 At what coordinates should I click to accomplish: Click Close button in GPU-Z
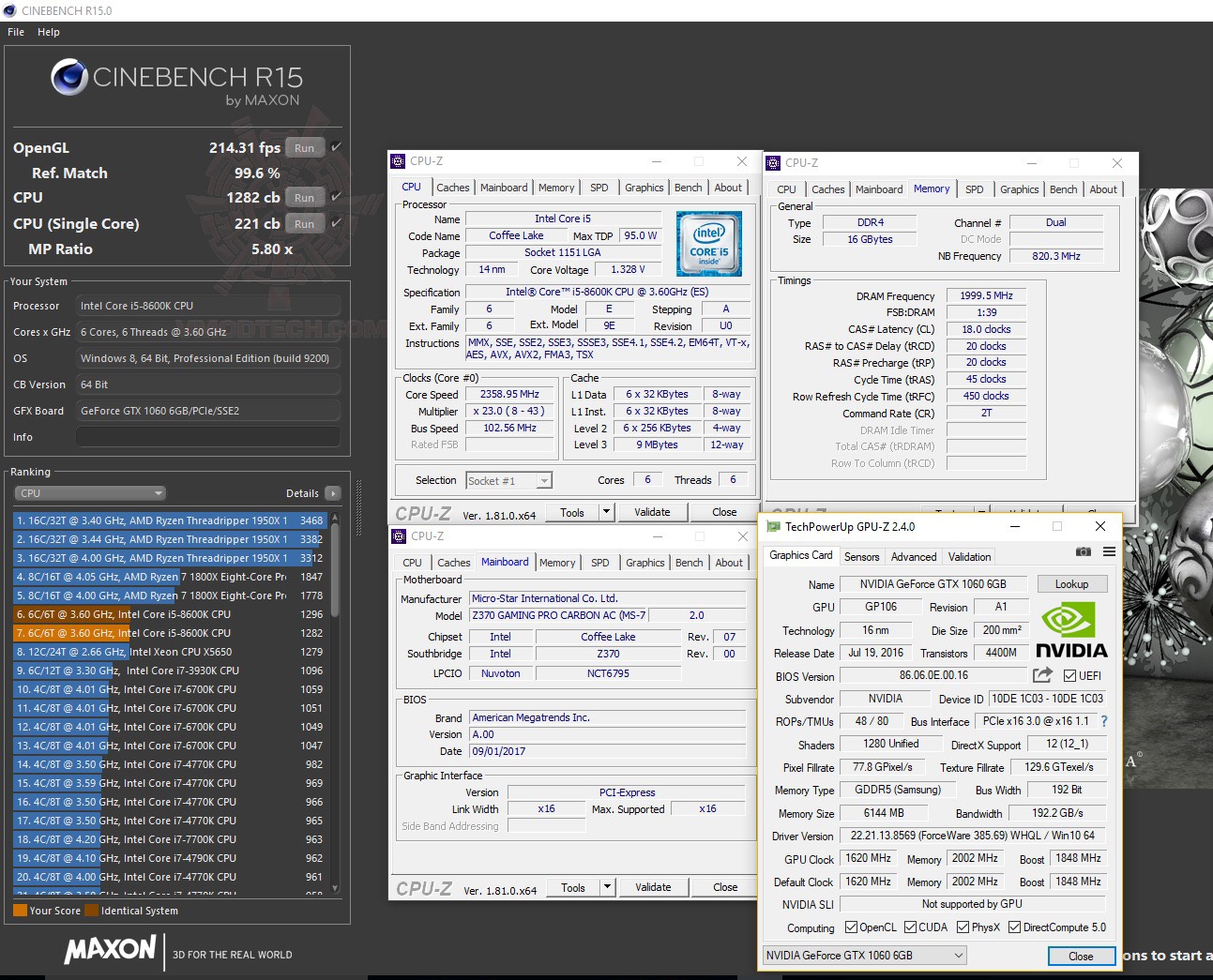[1081, 956]
